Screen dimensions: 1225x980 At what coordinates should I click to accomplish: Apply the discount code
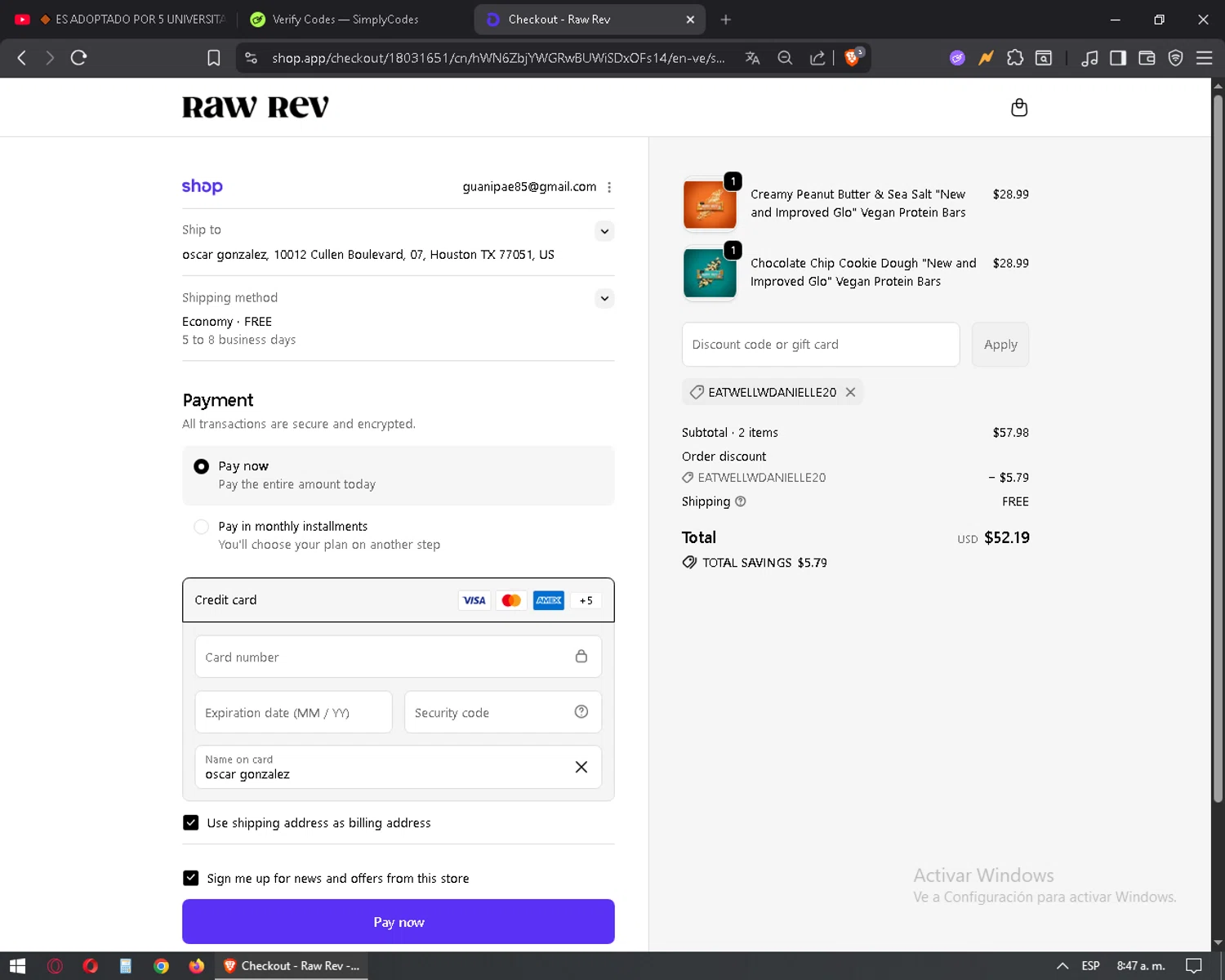1000,345
